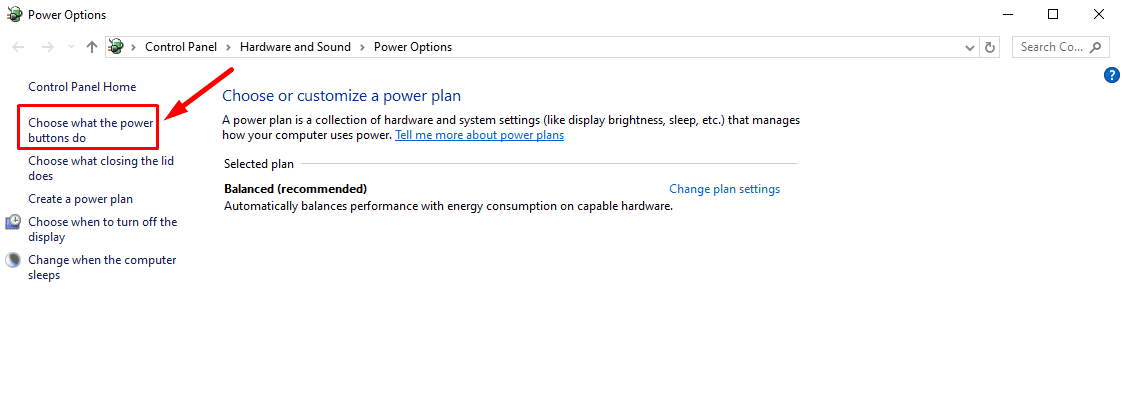
Task: Click the magnifier icon in the search box
Action: [x=1096, y=47]
